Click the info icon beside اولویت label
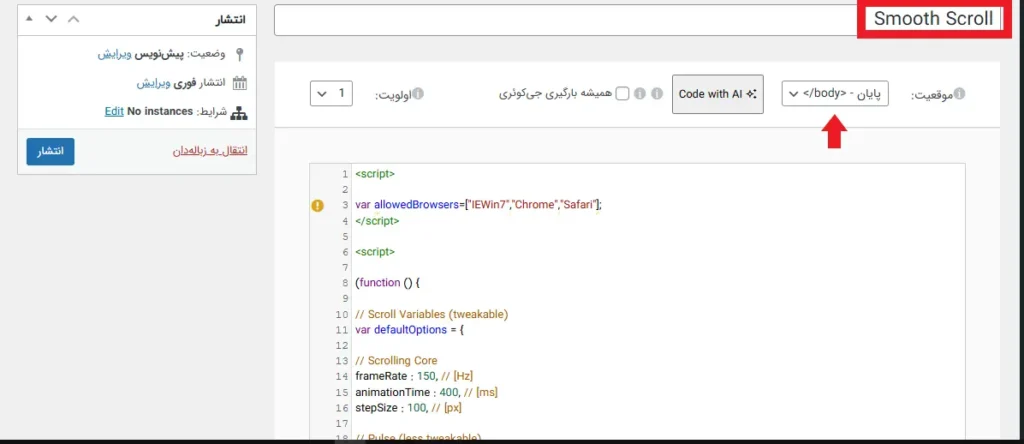This screenshot has width=1024, height=444. click(x=419, y=94)
